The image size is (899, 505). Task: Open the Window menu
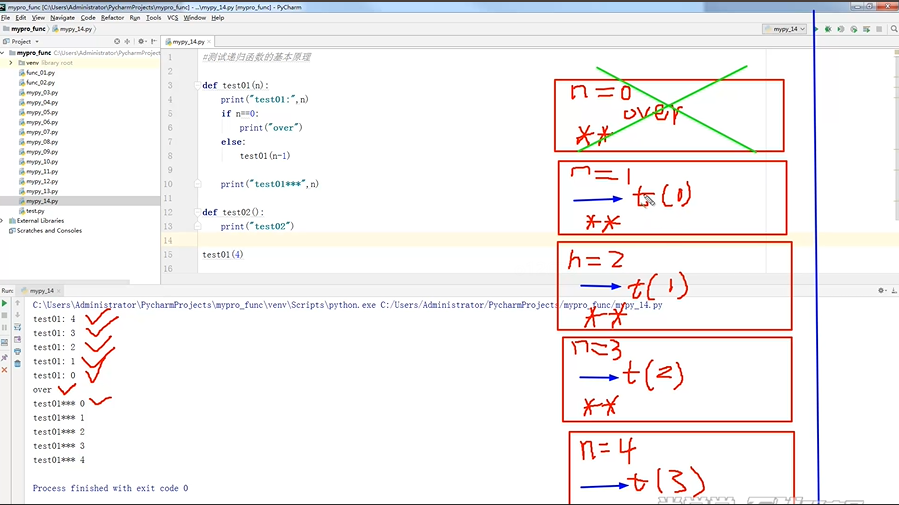(x=195, y=18)
